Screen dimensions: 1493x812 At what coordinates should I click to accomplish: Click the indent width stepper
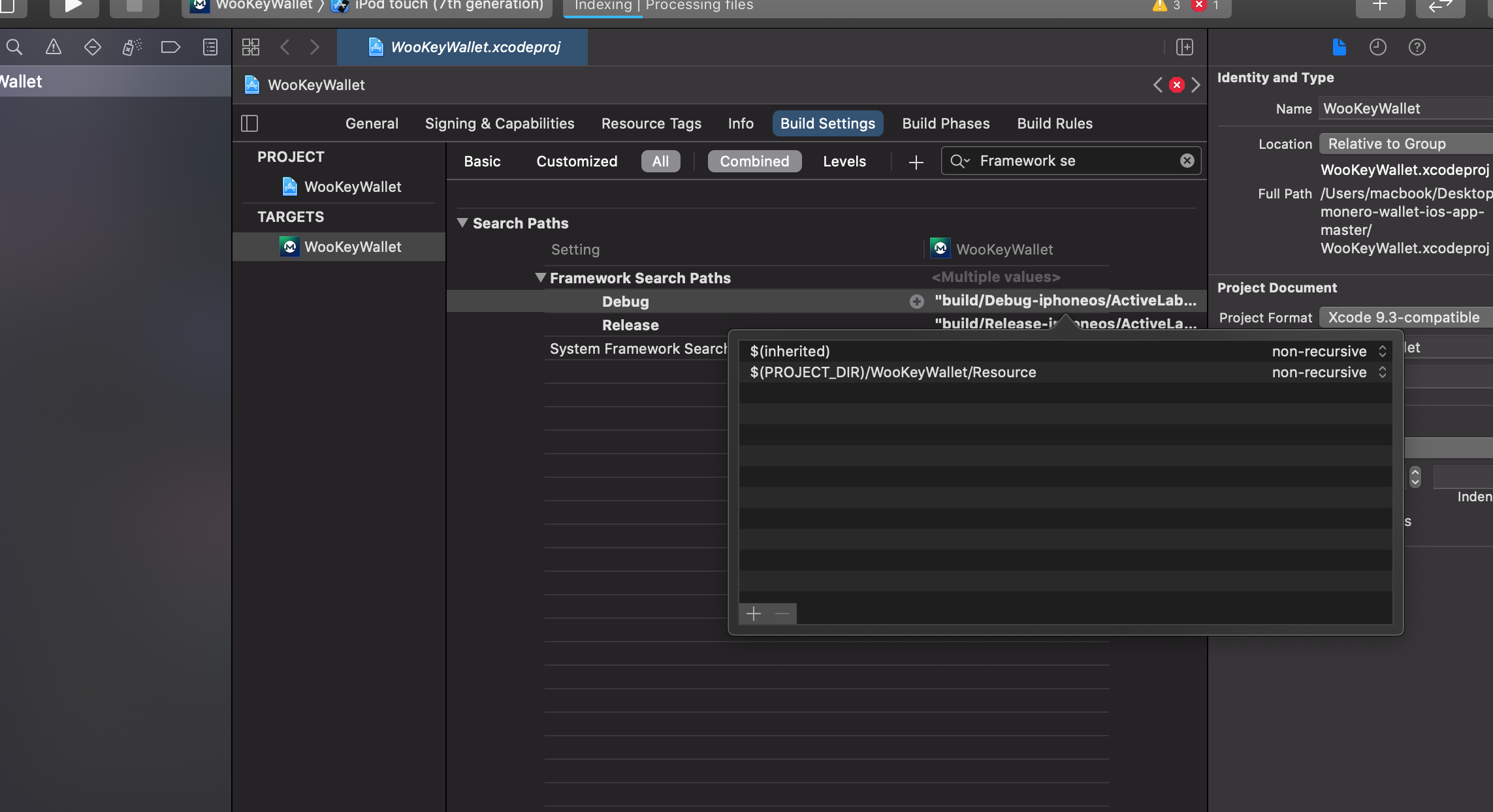[x=1415, y=476]
